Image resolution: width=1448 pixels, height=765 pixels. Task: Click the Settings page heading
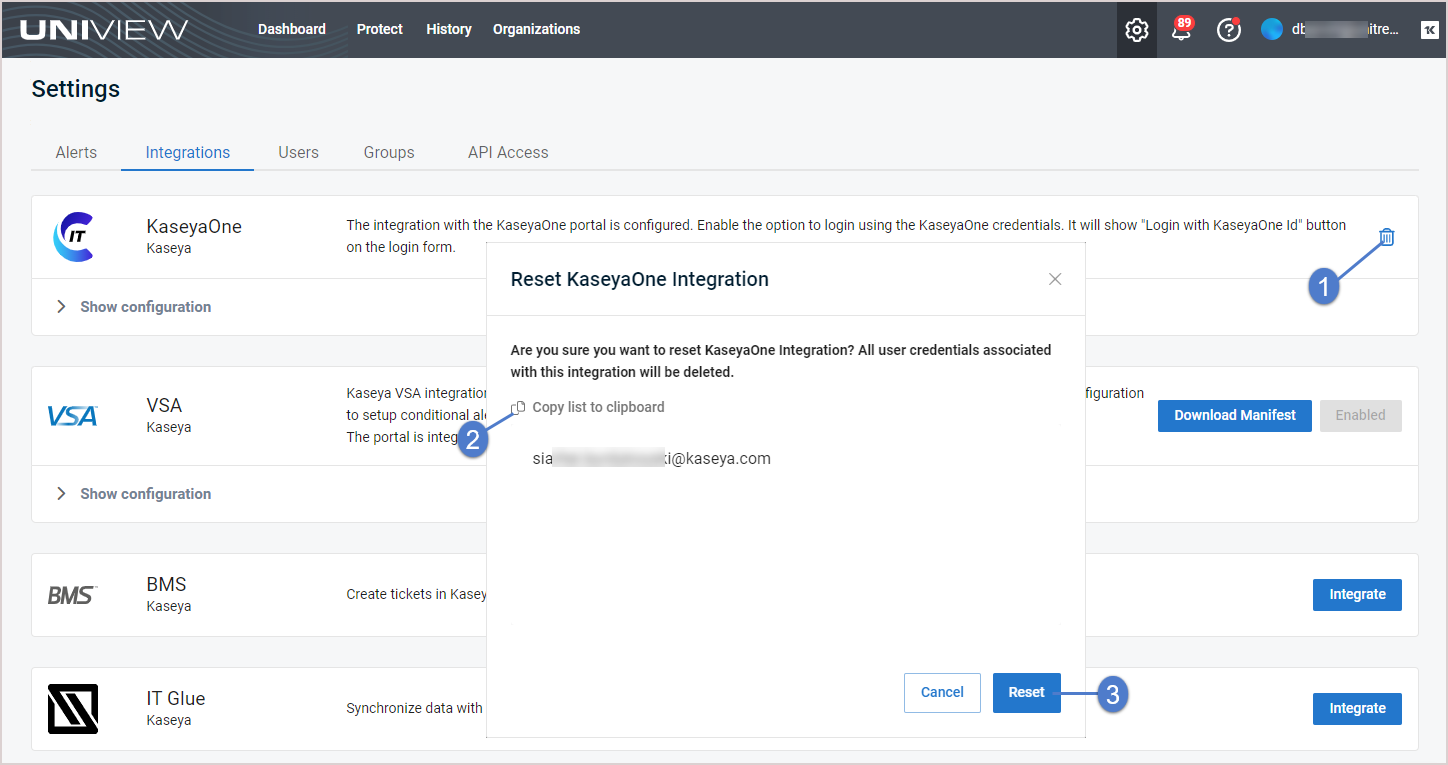76,89
